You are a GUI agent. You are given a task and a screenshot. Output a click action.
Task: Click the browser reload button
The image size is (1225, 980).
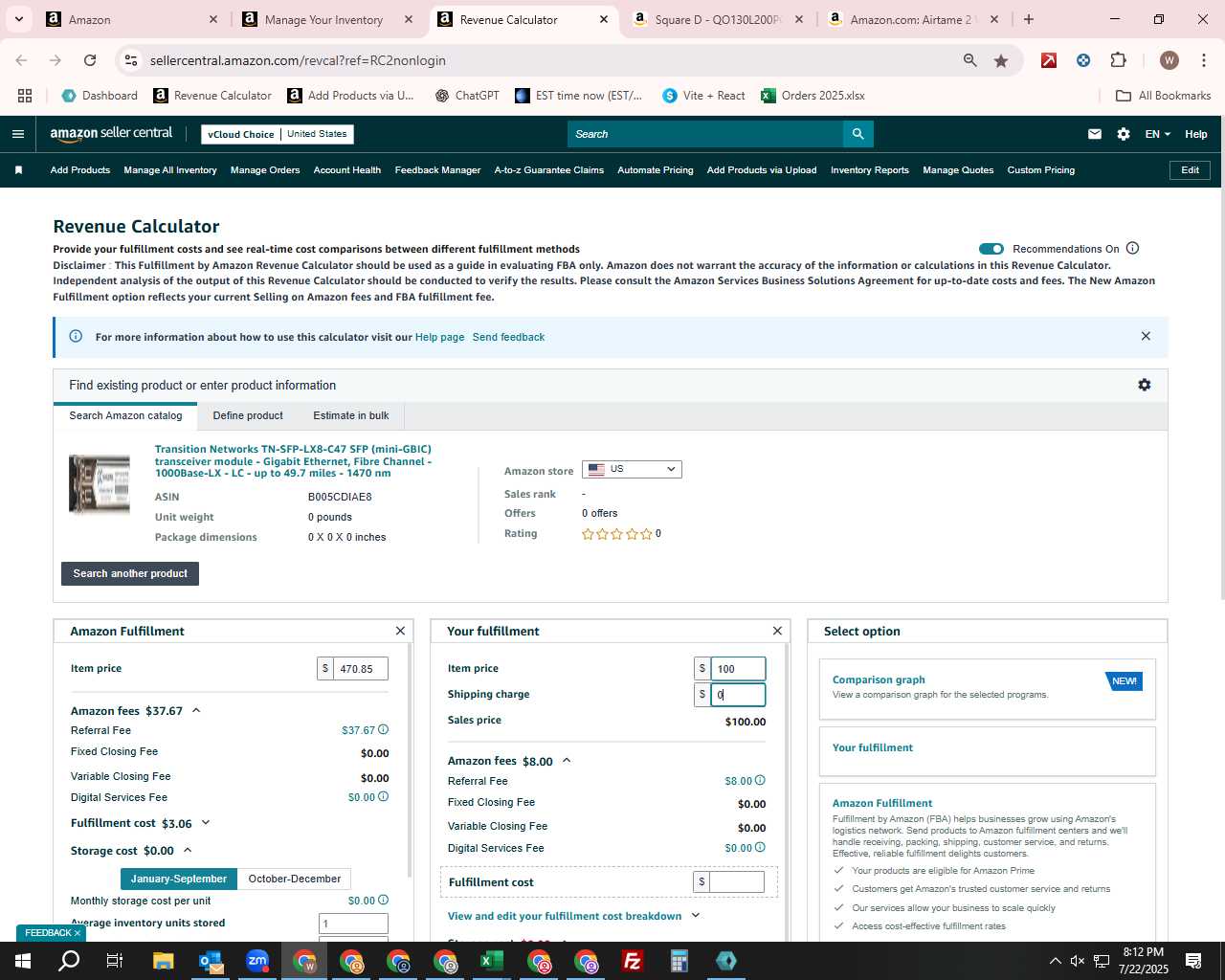90,60
